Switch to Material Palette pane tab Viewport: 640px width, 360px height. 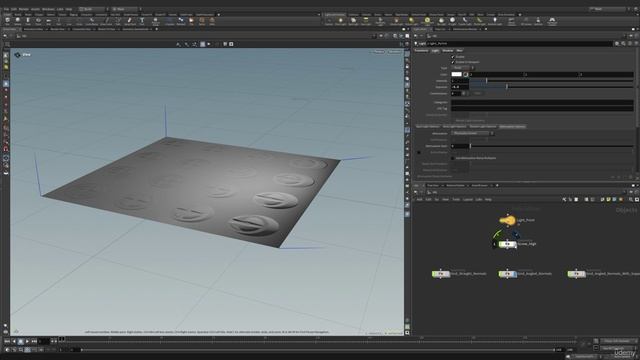click(x=456, y=185)
